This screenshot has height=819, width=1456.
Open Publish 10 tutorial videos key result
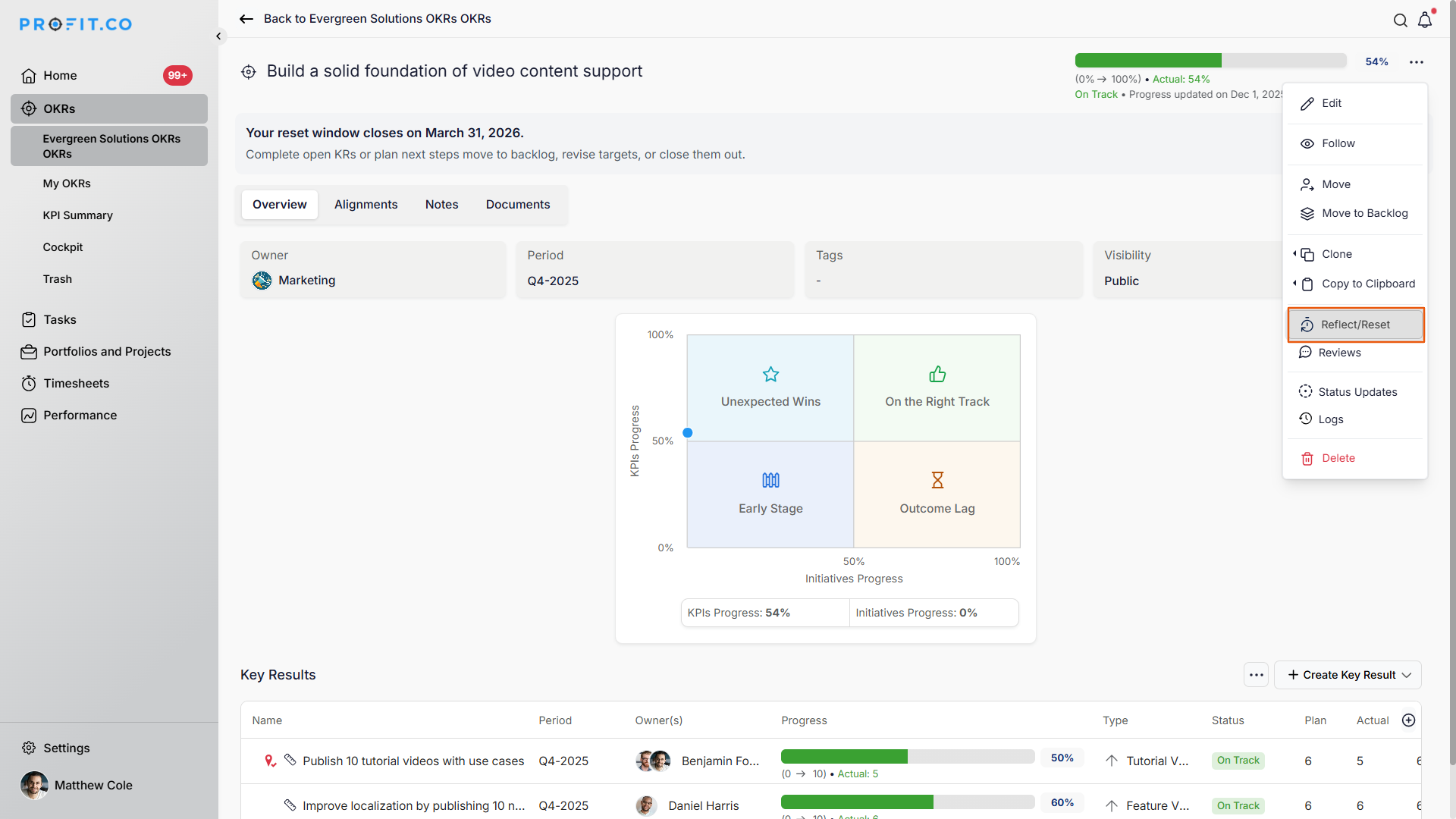coord(413,761)
